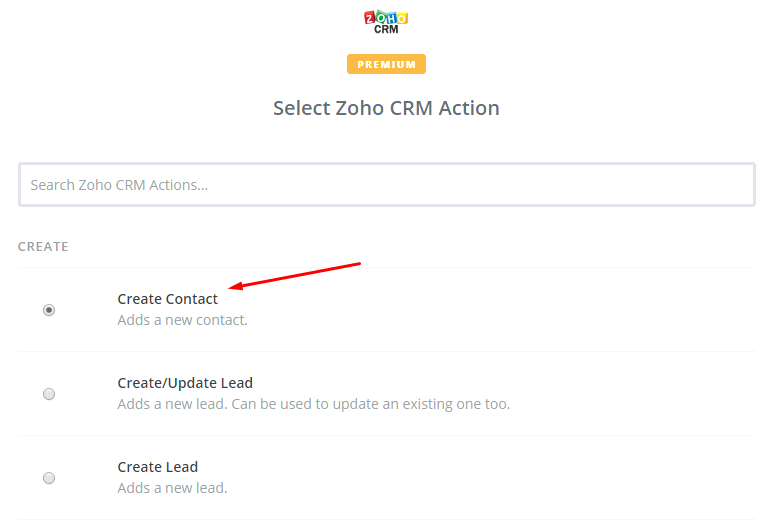Click the 'Adds a new contact.' description
The image size is (774, 520).
[182, 320]
